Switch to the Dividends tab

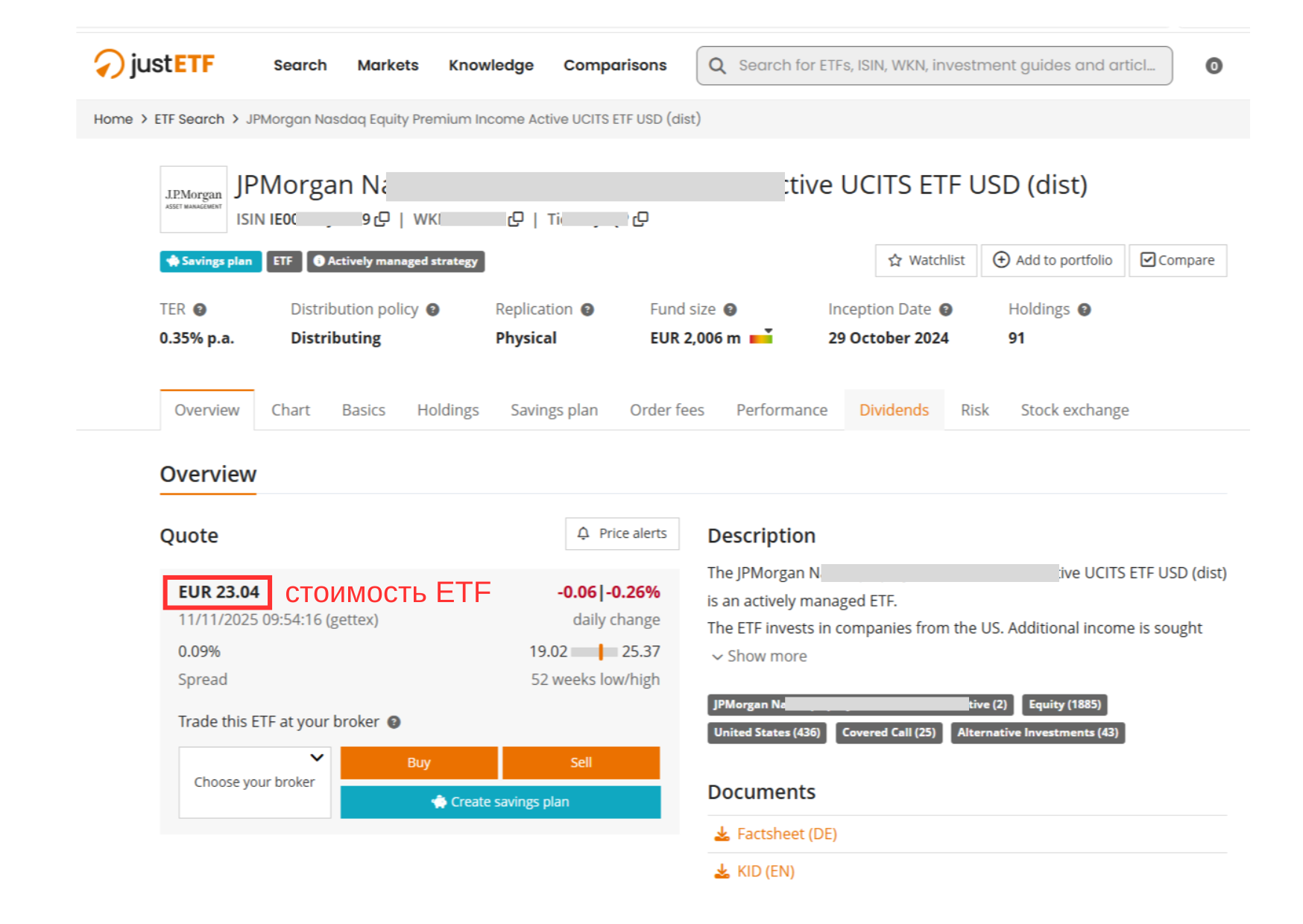click(894, 410)
